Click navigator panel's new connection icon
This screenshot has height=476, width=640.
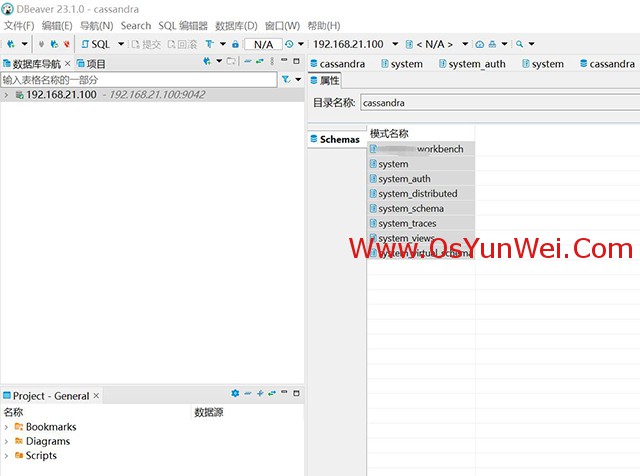click(207, 61)
